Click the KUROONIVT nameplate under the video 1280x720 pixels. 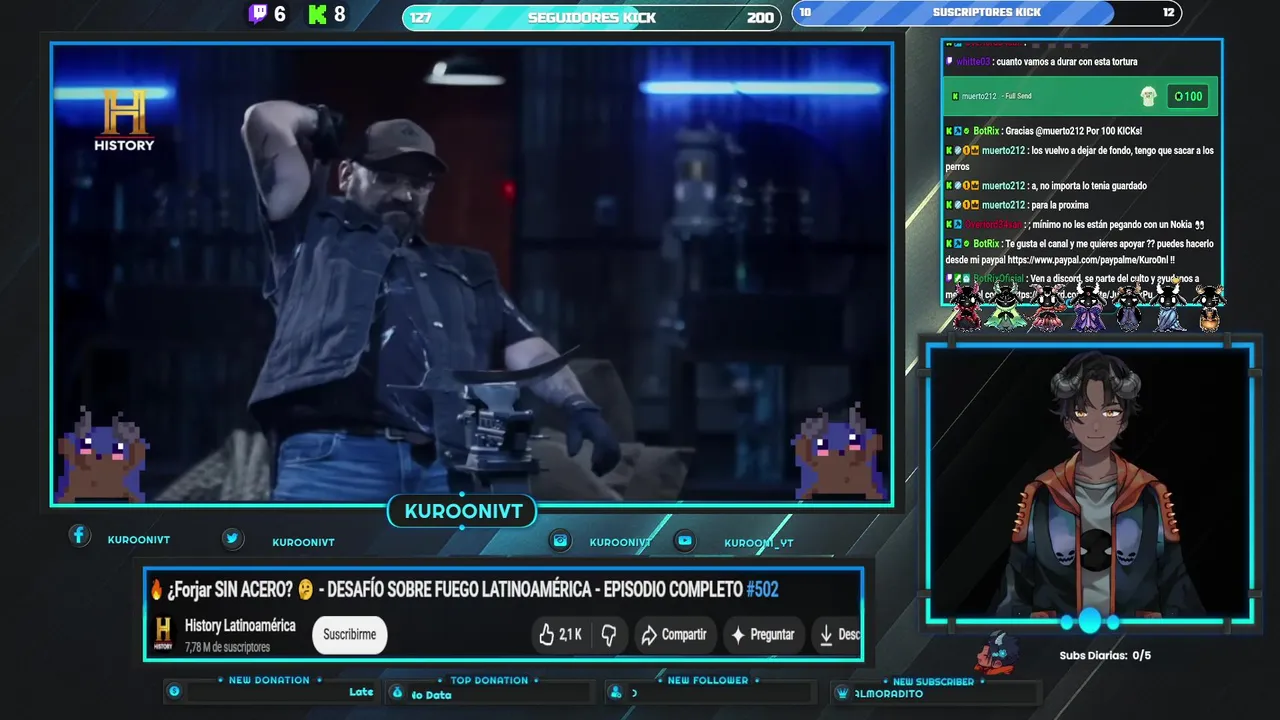pos(463,511)
